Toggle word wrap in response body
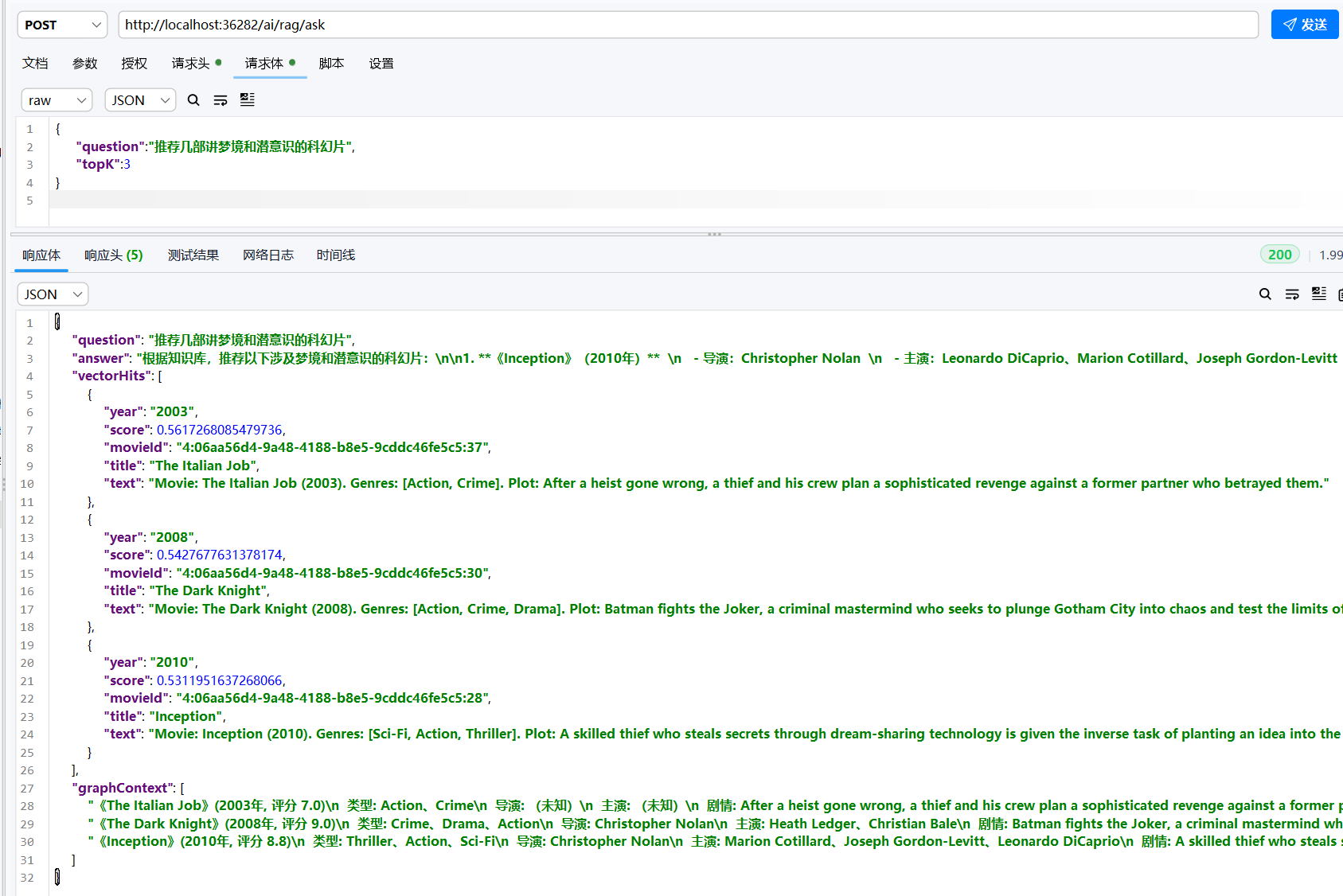The width and height of the screenshot is (1343, 896). tap(1292, 294)
